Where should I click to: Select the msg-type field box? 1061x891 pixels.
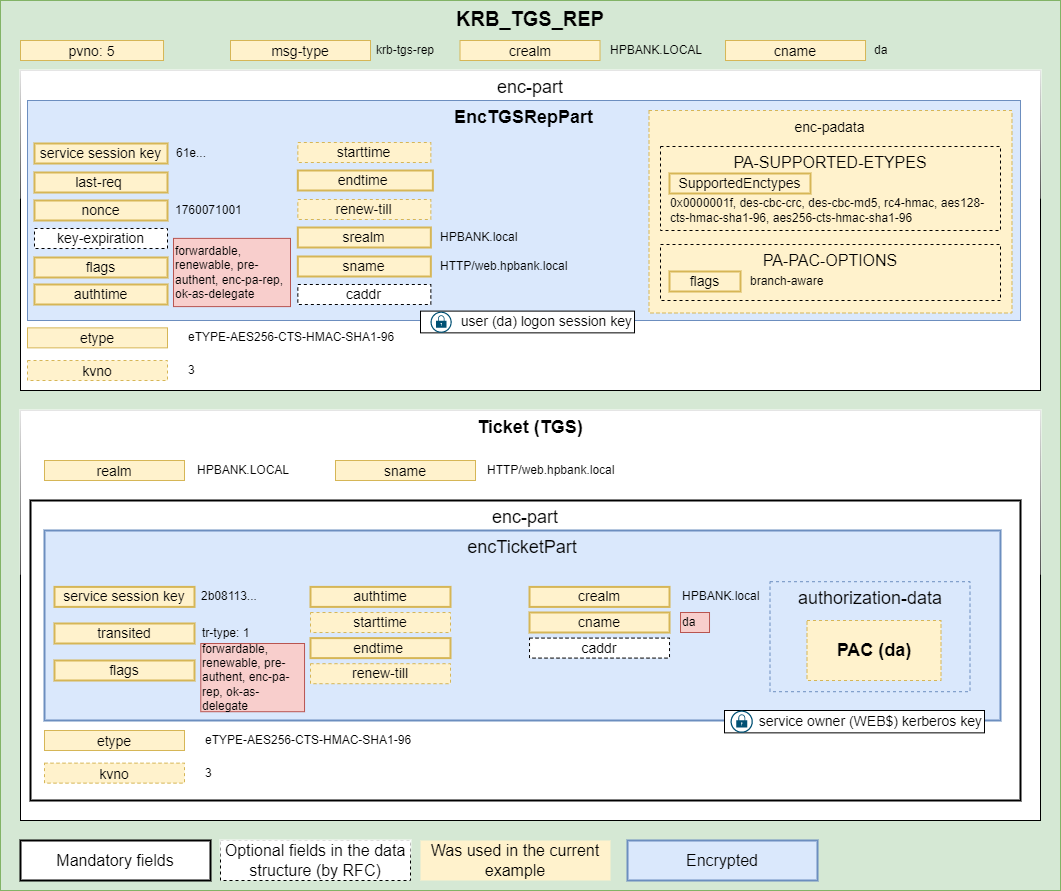point(300,51)
